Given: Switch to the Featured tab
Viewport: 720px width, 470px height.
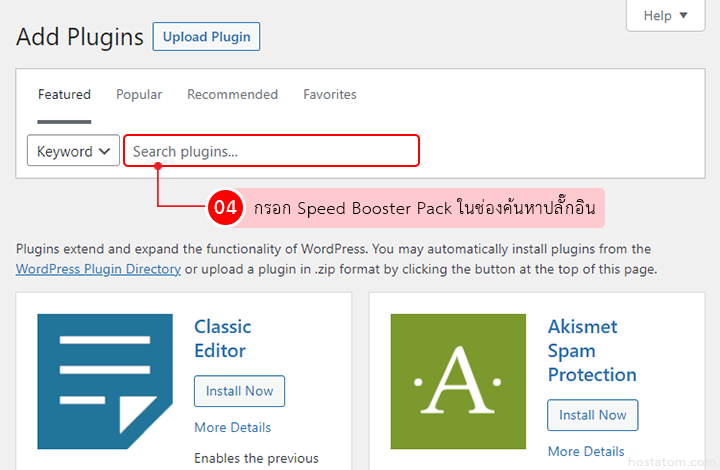Looking at the screenshot, I should click(x=64, y=95).
